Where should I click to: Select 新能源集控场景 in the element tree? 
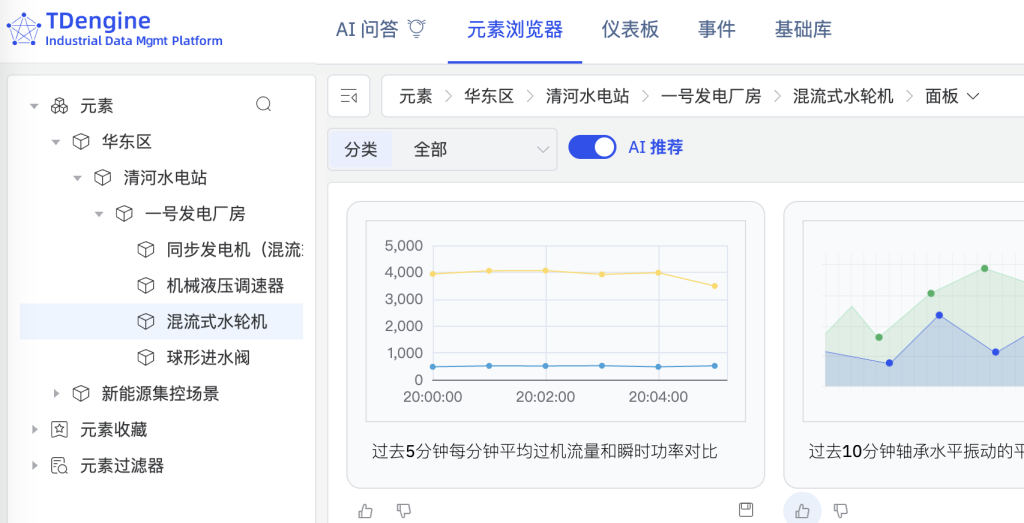tap(161, 393)
